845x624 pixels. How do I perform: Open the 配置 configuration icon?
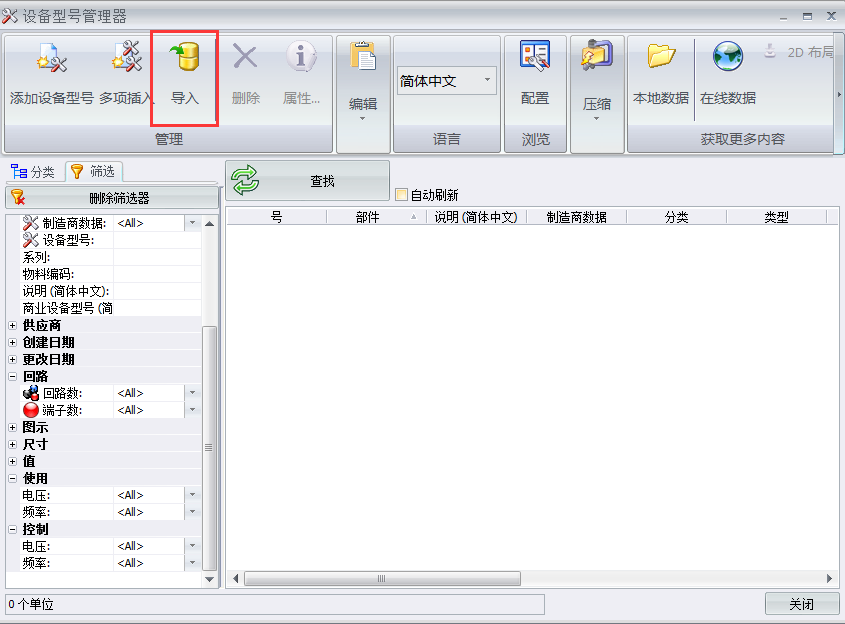(x=535, y=56)
